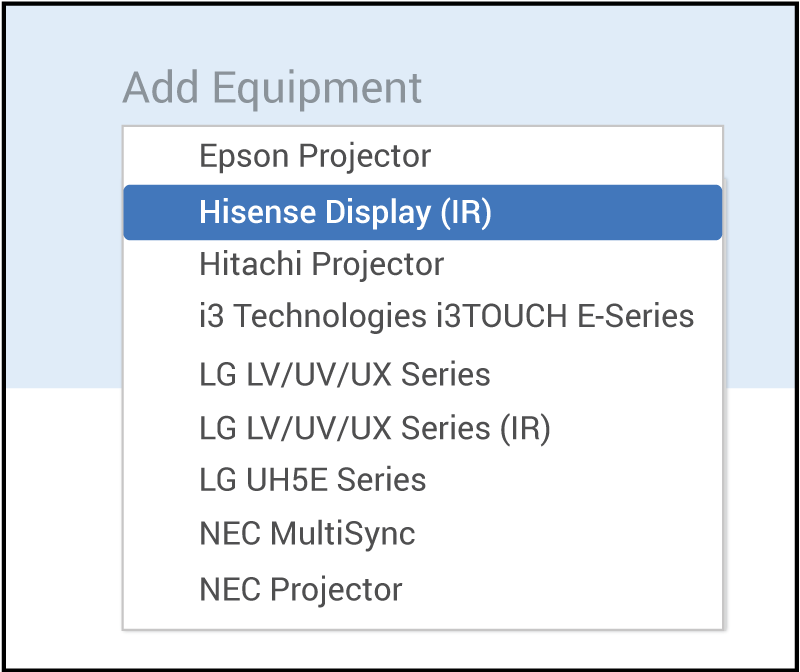Click the (IR) suffix of the LG Series entry
This screenshot has height=672, width=800.
click(x=524, y=428)
